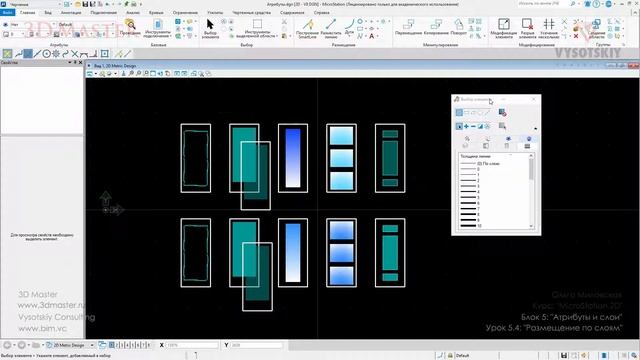Viewport: 640px width, 360px height.
Task: Switch to the Аннотации ribbon tab
Action: [71, 13]
